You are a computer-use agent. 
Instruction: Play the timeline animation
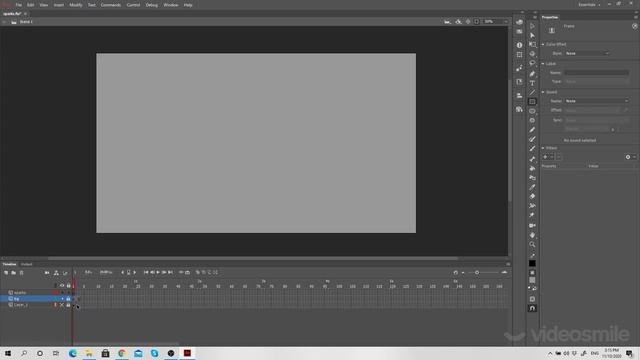tap(158, 272)
